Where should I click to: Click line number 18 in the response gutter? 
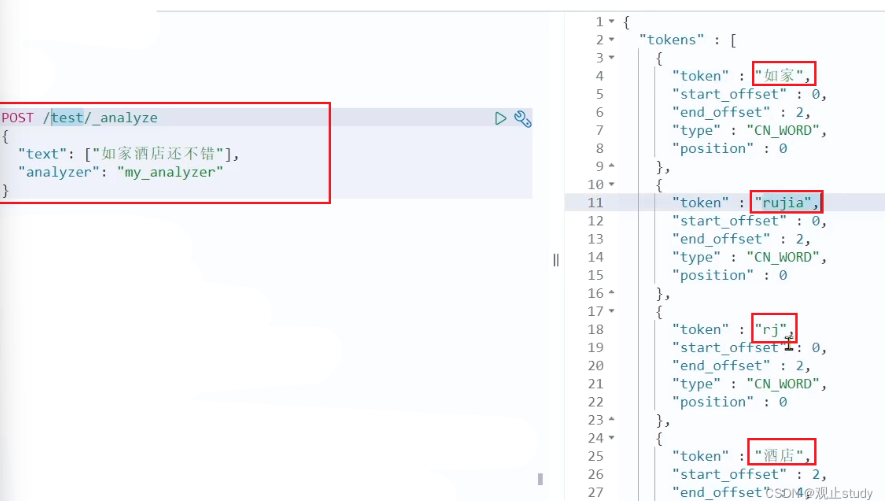595,329
